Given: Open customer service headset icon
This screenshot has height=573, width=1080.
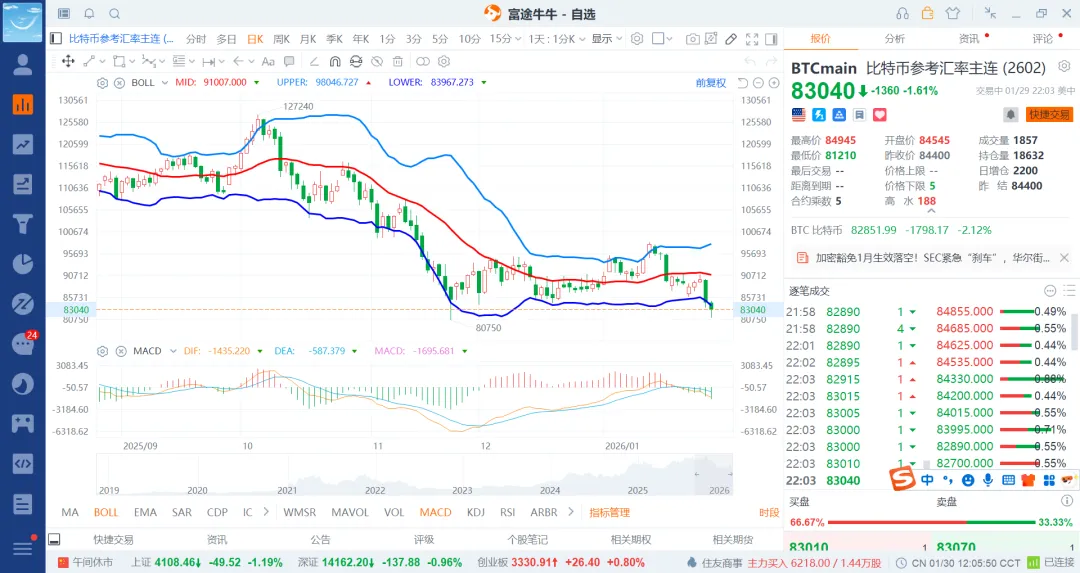Looking at the screenshot, I should point(903,13).
